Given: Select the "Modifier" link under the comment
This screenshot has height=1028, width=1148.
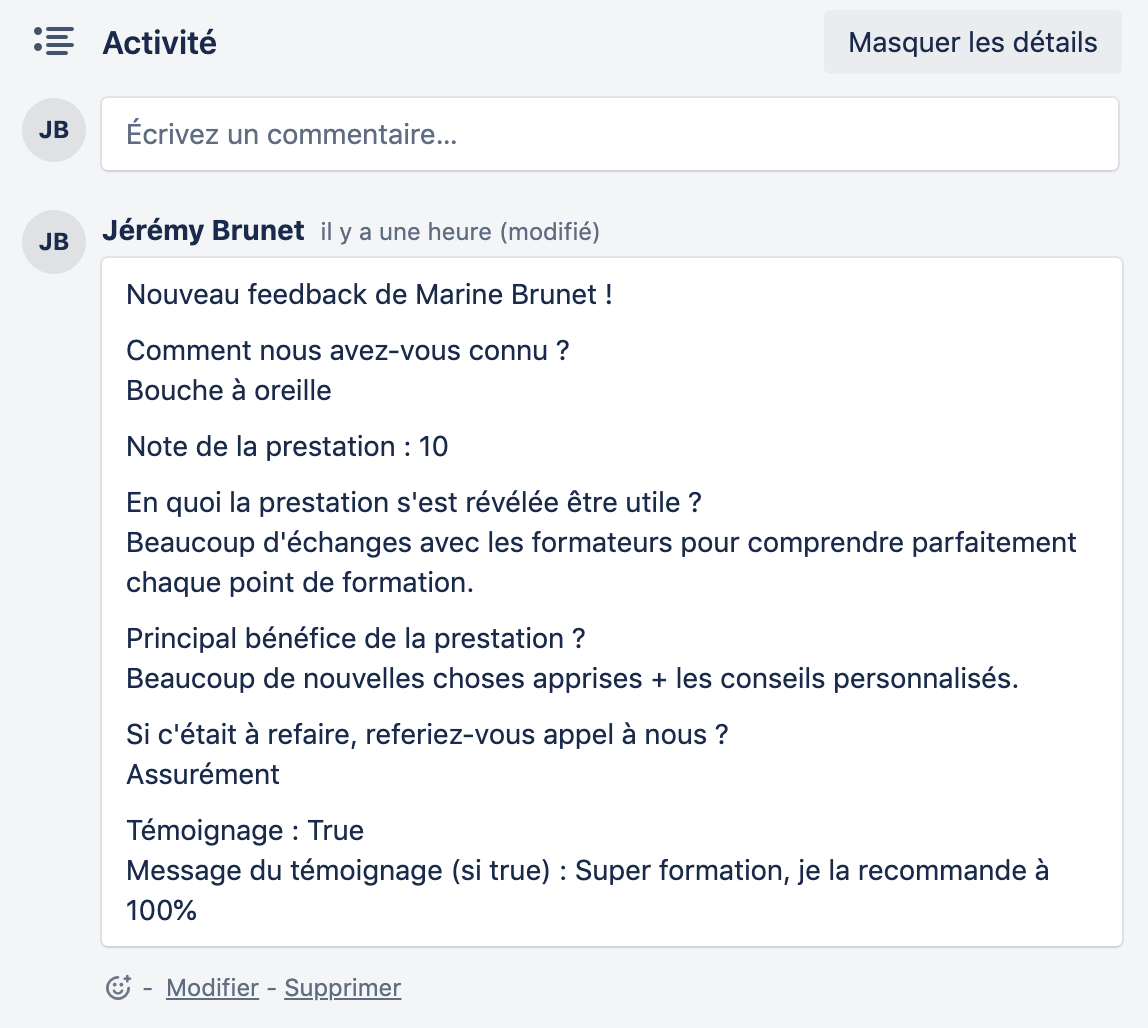Looking at the screenshot, I should [212, 988].
